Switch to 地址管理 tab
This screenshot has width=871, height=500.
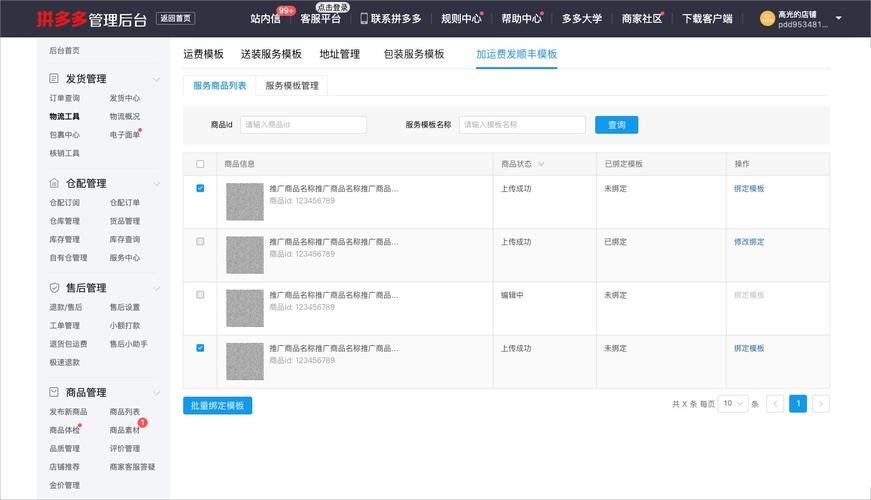(339, 54)
